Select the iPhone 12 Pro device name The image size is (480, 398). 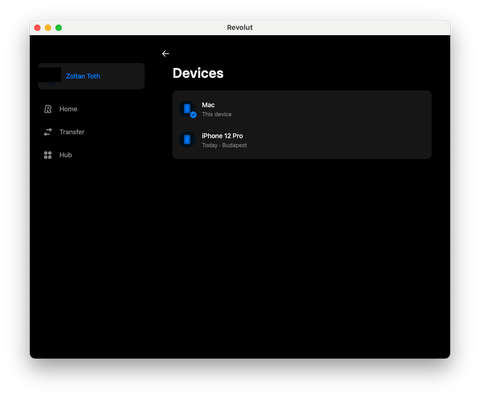[x=222, y=136]
